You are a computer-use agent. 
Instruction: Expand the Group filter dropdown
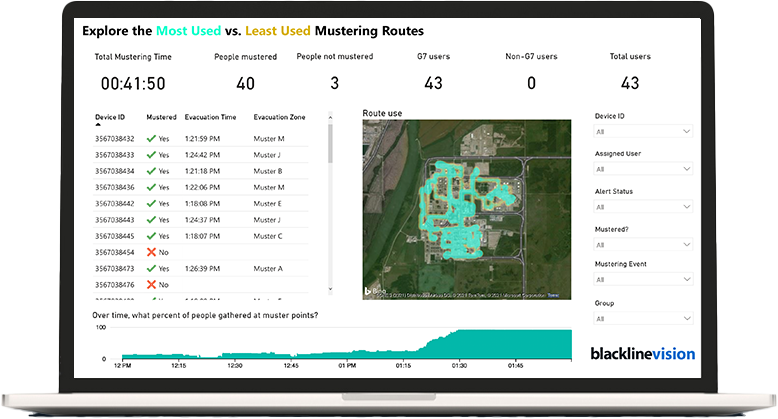click(x=643, y=319)
